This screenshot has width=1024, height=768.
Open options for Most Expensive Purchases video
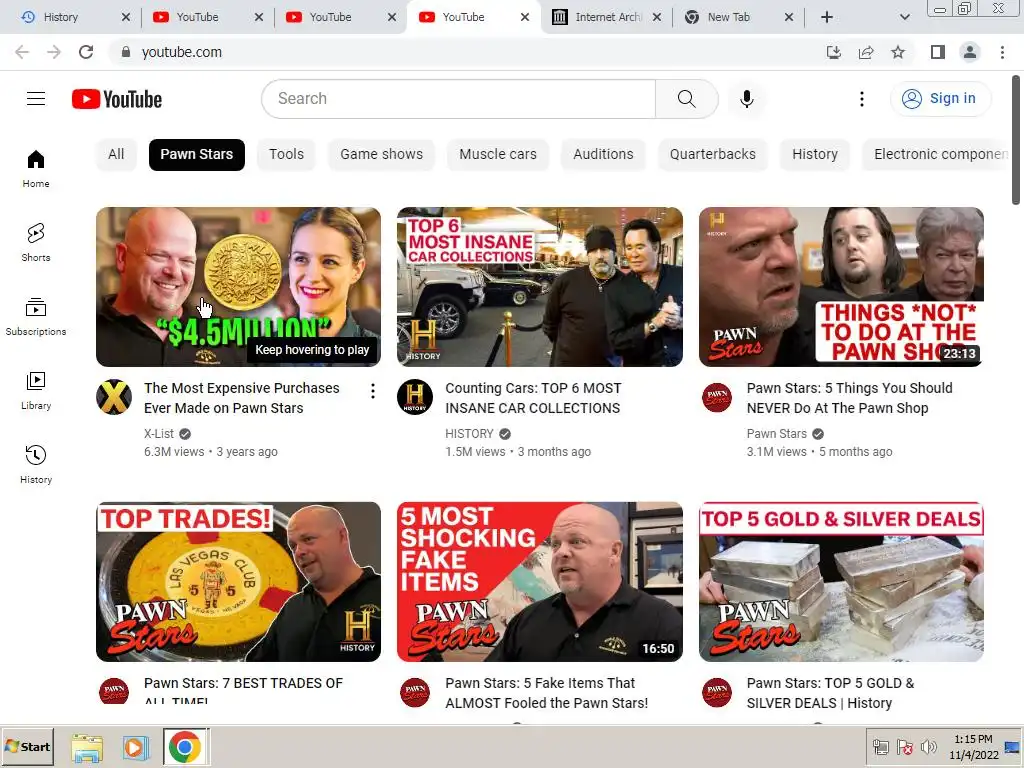click(372, 391)
